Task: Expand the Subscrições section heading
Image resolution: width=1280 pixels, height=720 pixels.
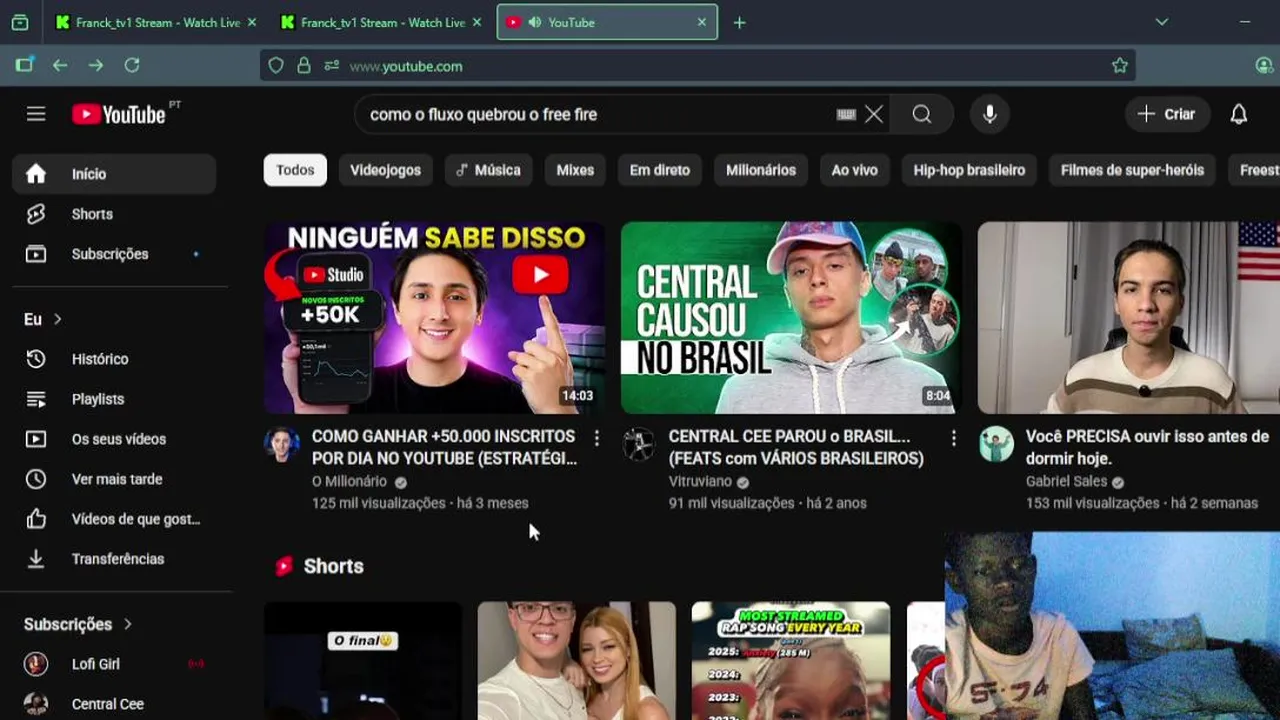Action: point(78,624)
